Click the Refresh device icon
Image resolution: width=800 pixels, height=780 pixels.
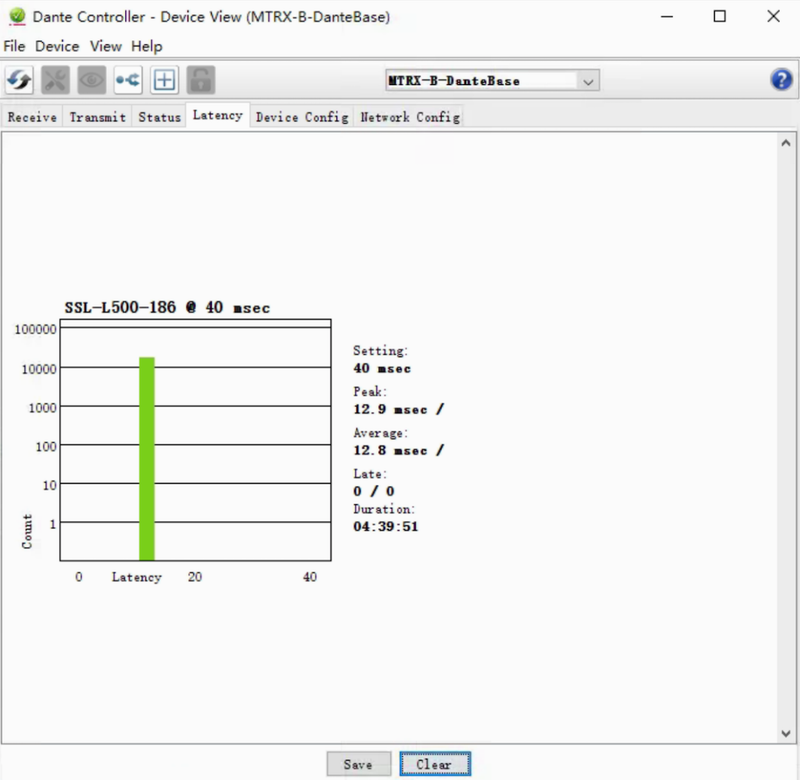[x=19, y=80]
